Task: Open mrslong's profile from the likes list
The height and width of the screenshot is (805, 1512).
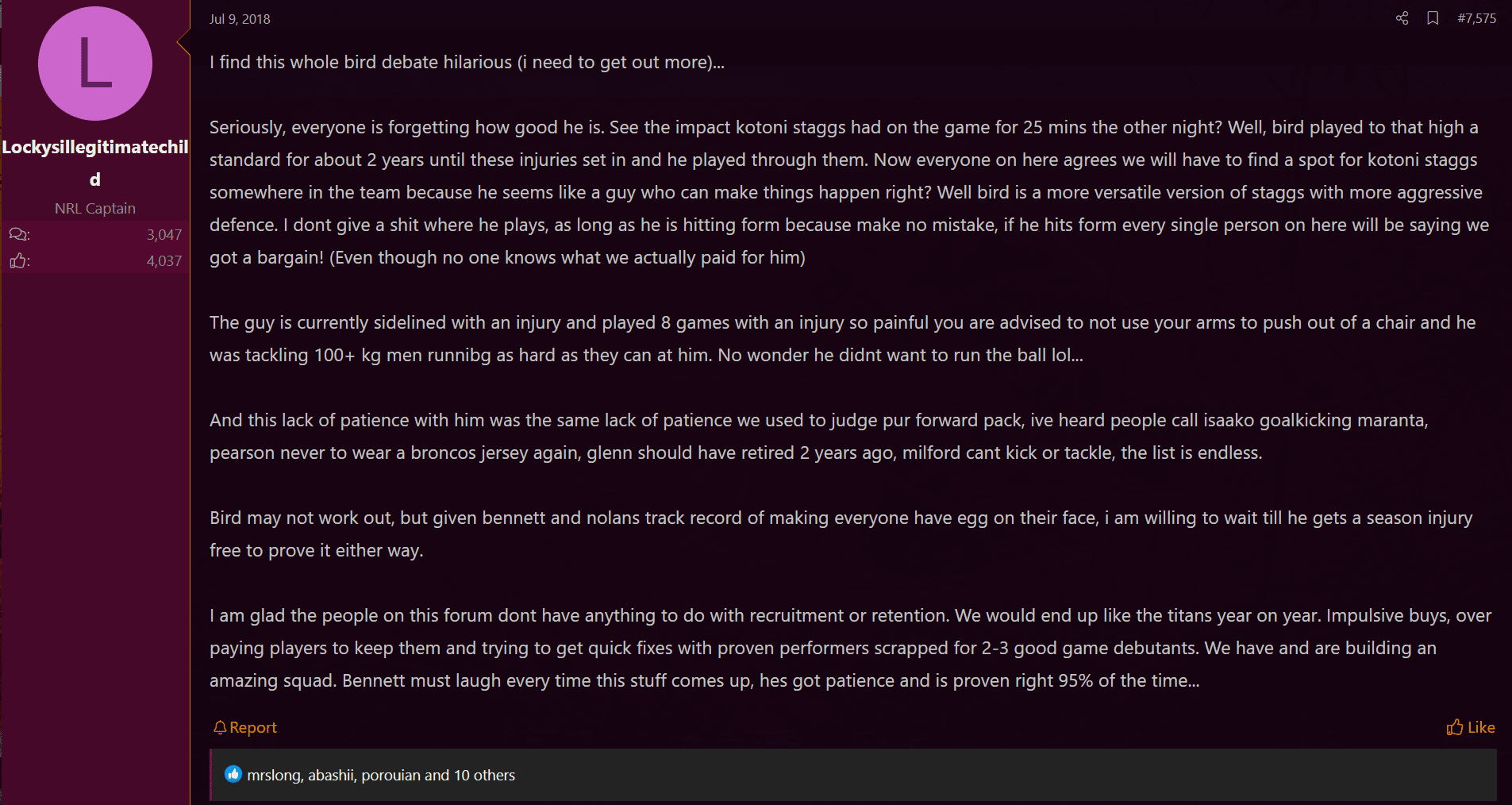Action: (273, 775)
